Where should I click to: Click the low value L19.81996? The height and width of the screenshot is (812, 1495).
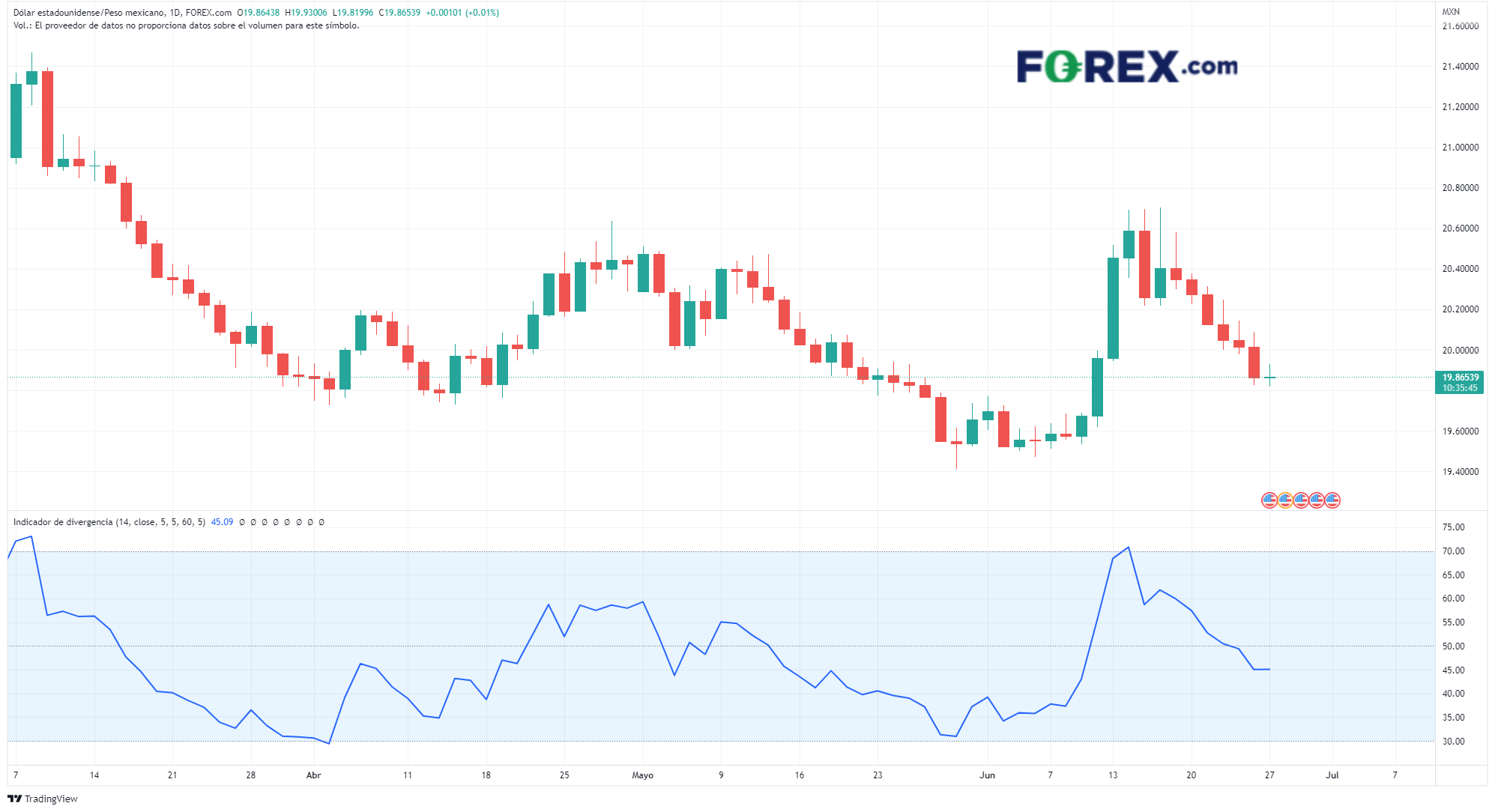[x=353, y=13]
